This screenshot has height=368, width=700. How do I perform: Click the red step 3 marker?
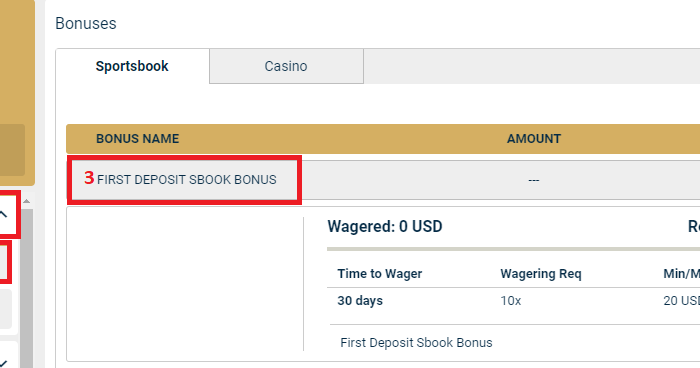(x=89, y=178)
